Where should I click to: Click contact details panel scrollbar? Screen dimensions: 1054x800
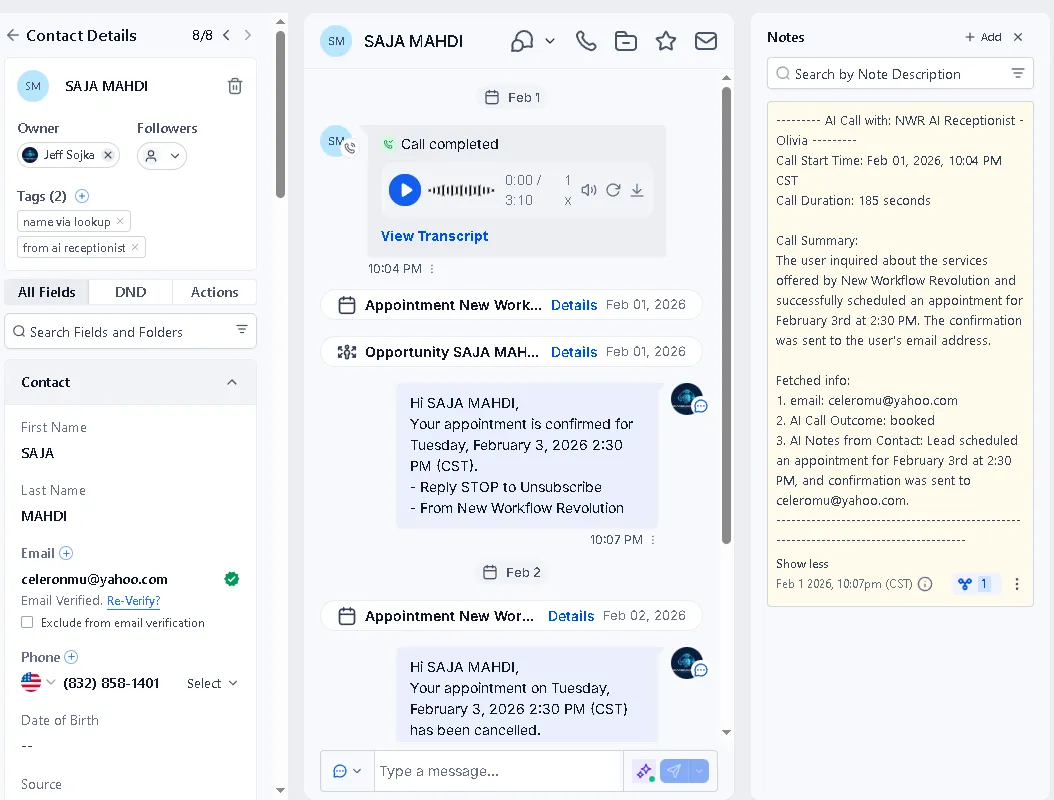(280, 114)
